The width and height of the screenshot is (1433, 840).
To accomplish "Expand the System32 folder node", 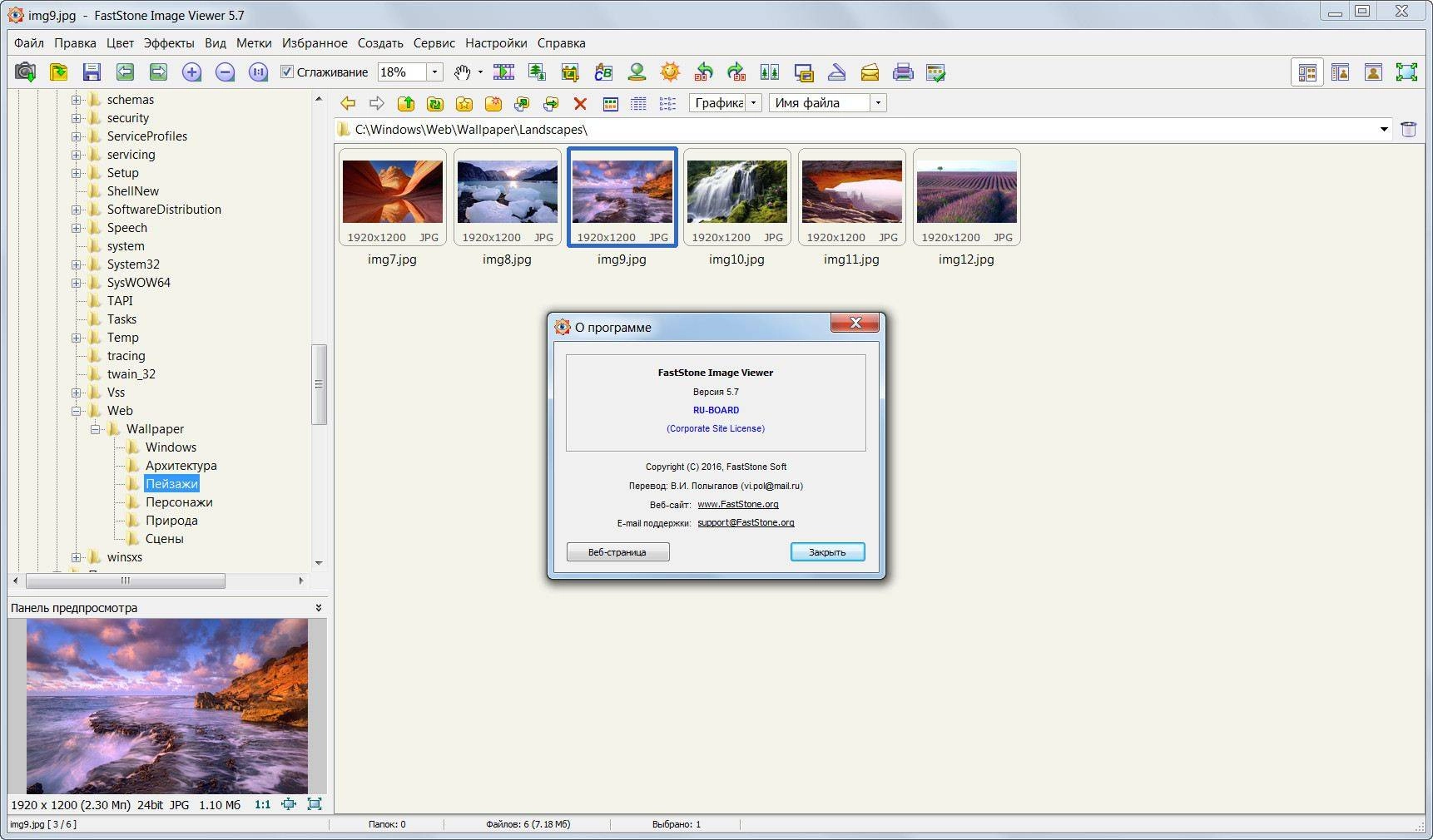I will [x=77, y=264].
